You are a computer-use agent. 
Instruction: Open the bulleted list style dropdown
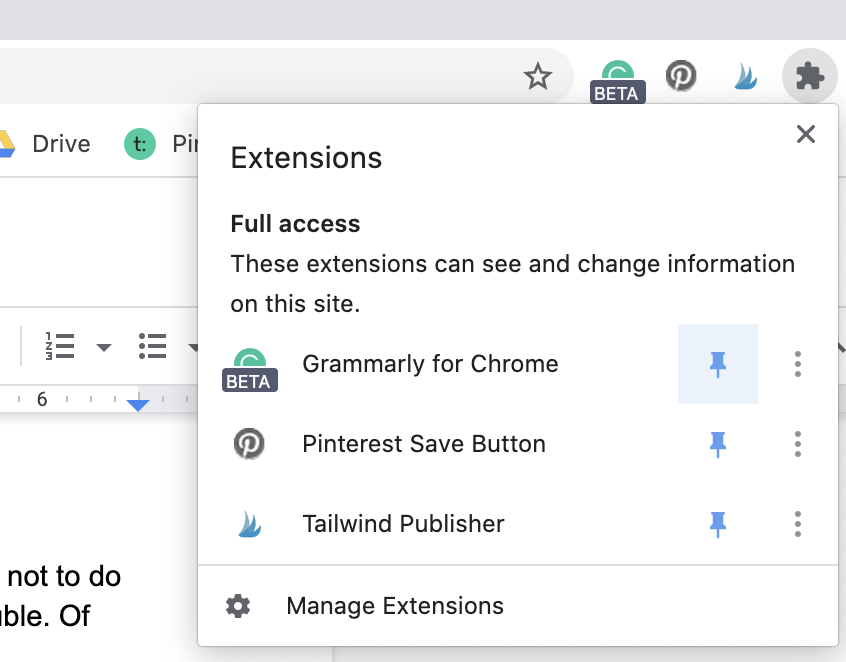click(196, 346)
